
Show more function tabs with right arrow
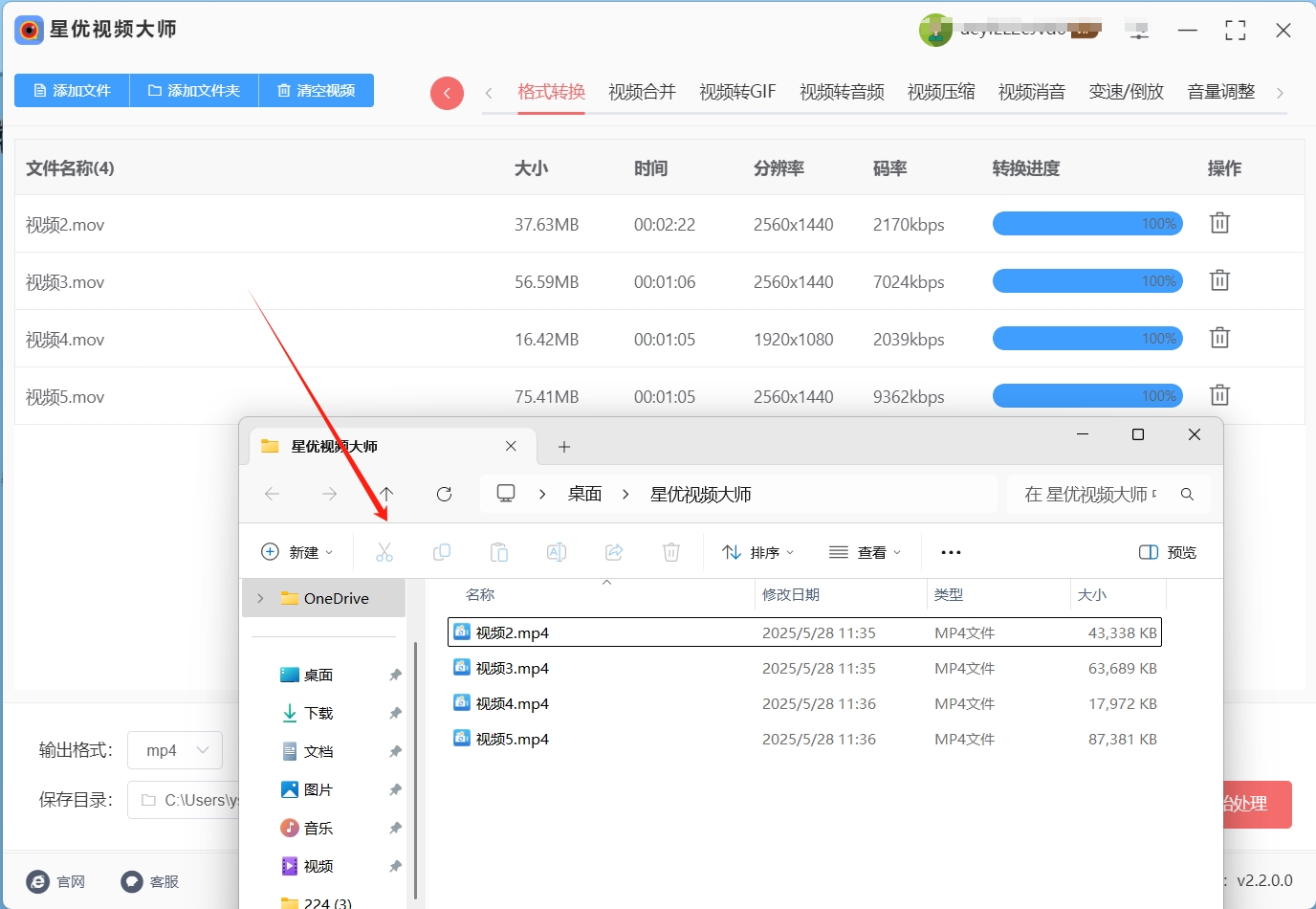coord(1280,93)
